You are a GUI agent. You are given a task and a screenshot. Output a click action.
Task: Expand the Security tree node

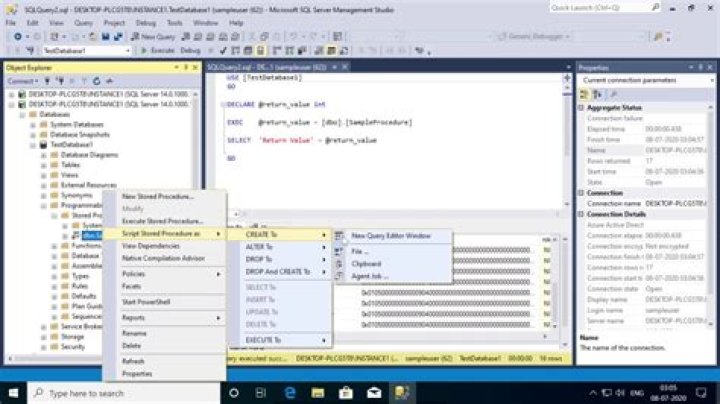click(x=44, y=347)
